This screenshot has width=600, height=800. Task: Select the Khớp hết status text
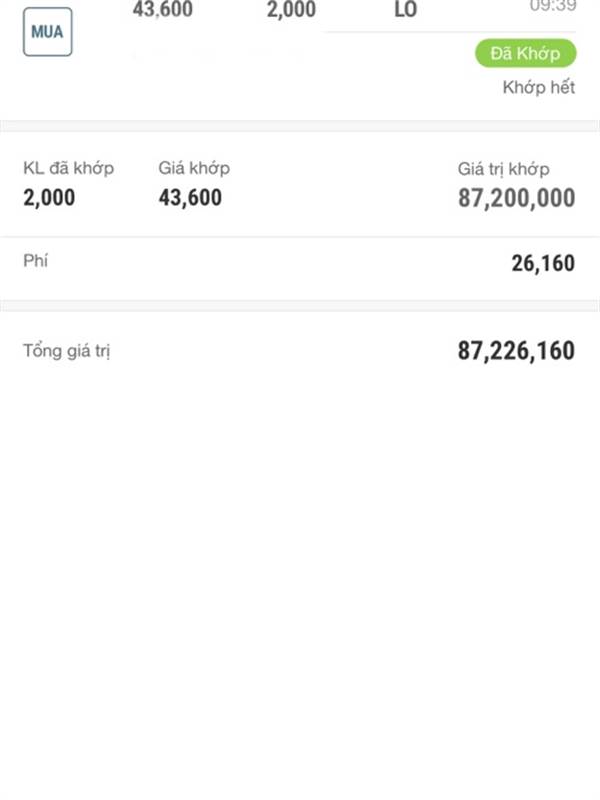click(x=539, y=87)
